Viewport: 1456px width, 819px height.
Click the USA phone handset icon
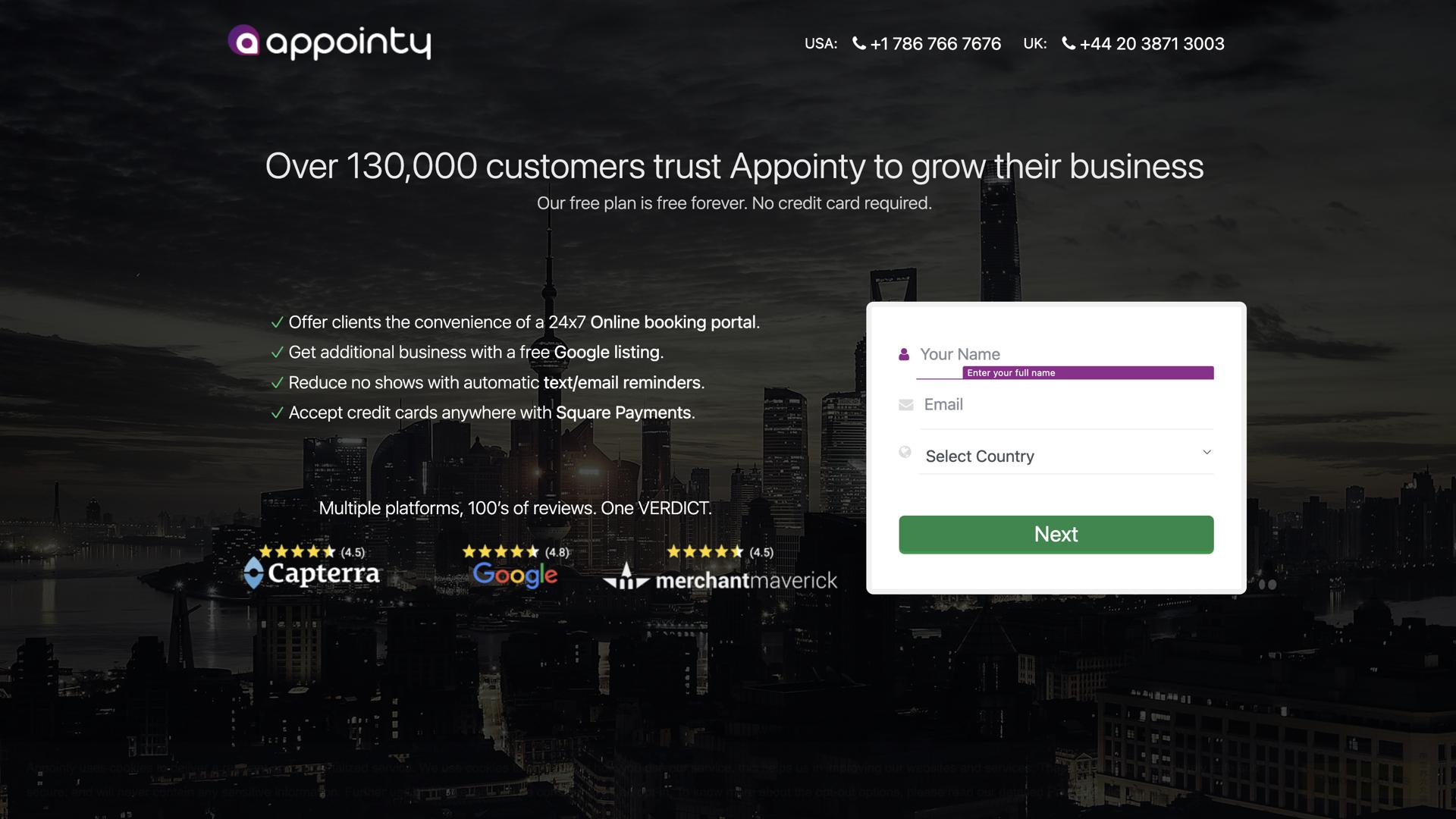(x=859, y=43)
